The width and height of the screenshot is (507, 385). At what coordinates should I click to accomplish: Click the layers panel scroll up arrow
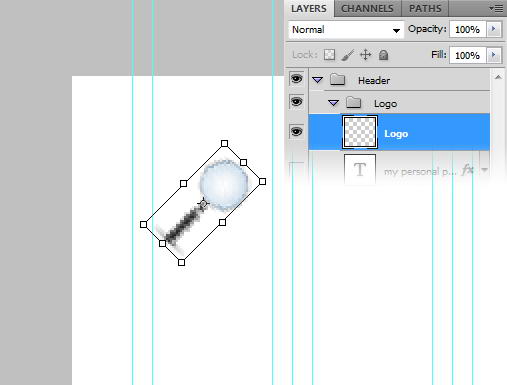tap(498, 77)
